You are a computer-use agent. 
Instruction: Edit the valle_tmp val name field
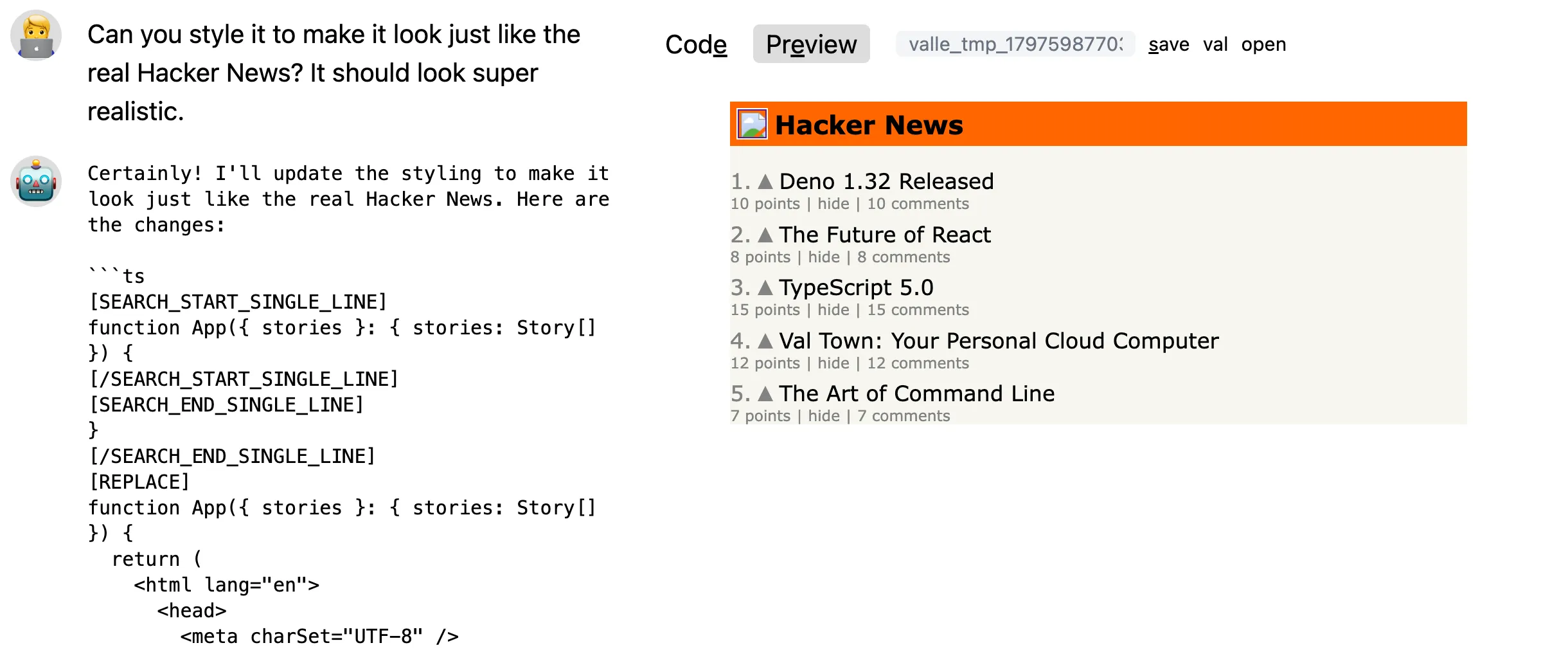click(x=1015, y=44)
